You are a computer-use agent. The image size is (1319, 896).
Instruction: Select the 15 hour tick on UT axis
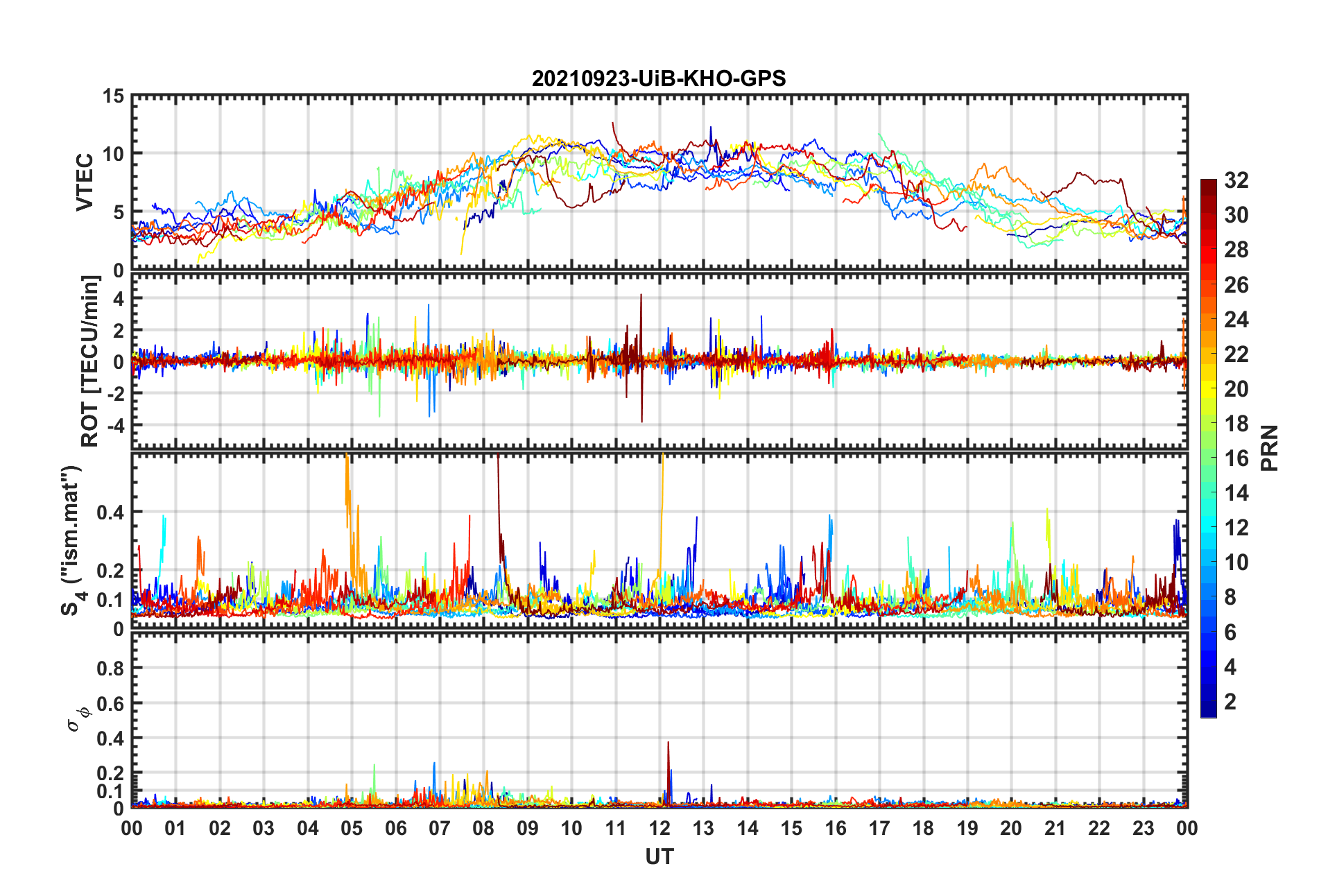tap(791, 828)
